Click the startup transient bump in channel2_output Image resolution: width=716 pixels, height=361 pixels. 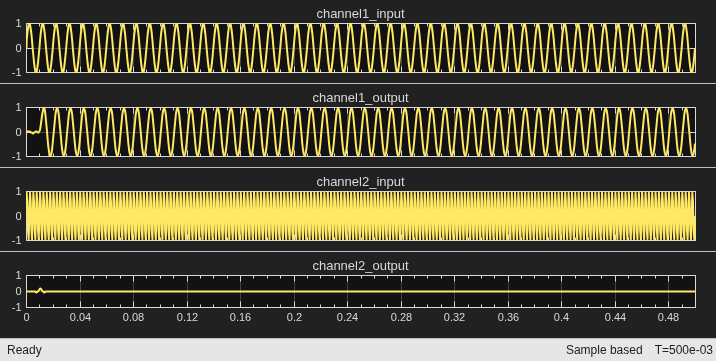click(x=40, y=290)
